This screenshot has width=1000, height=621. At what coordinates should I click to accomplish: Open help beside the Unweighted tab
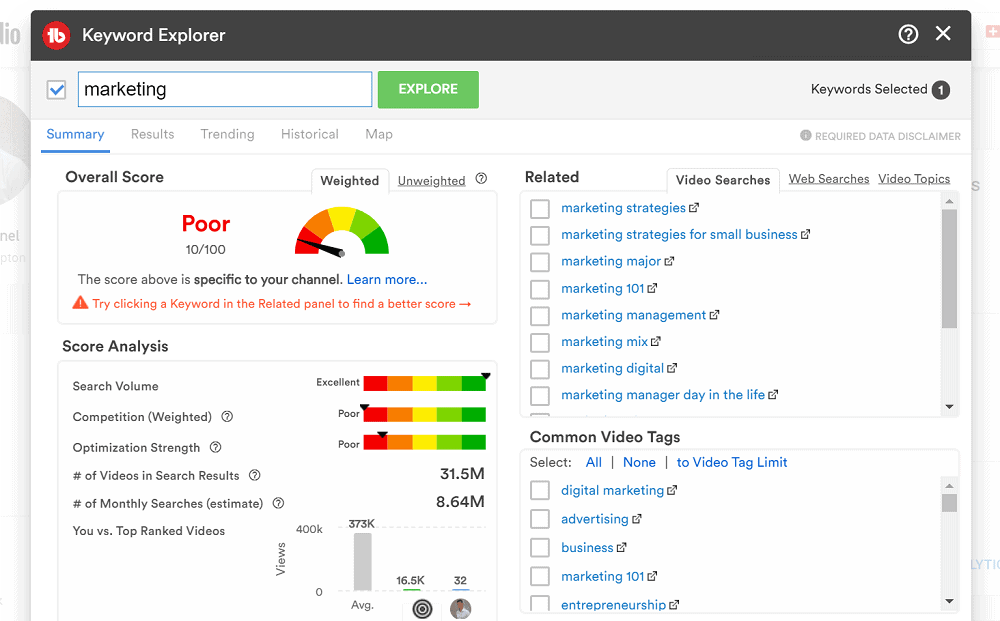482,179
